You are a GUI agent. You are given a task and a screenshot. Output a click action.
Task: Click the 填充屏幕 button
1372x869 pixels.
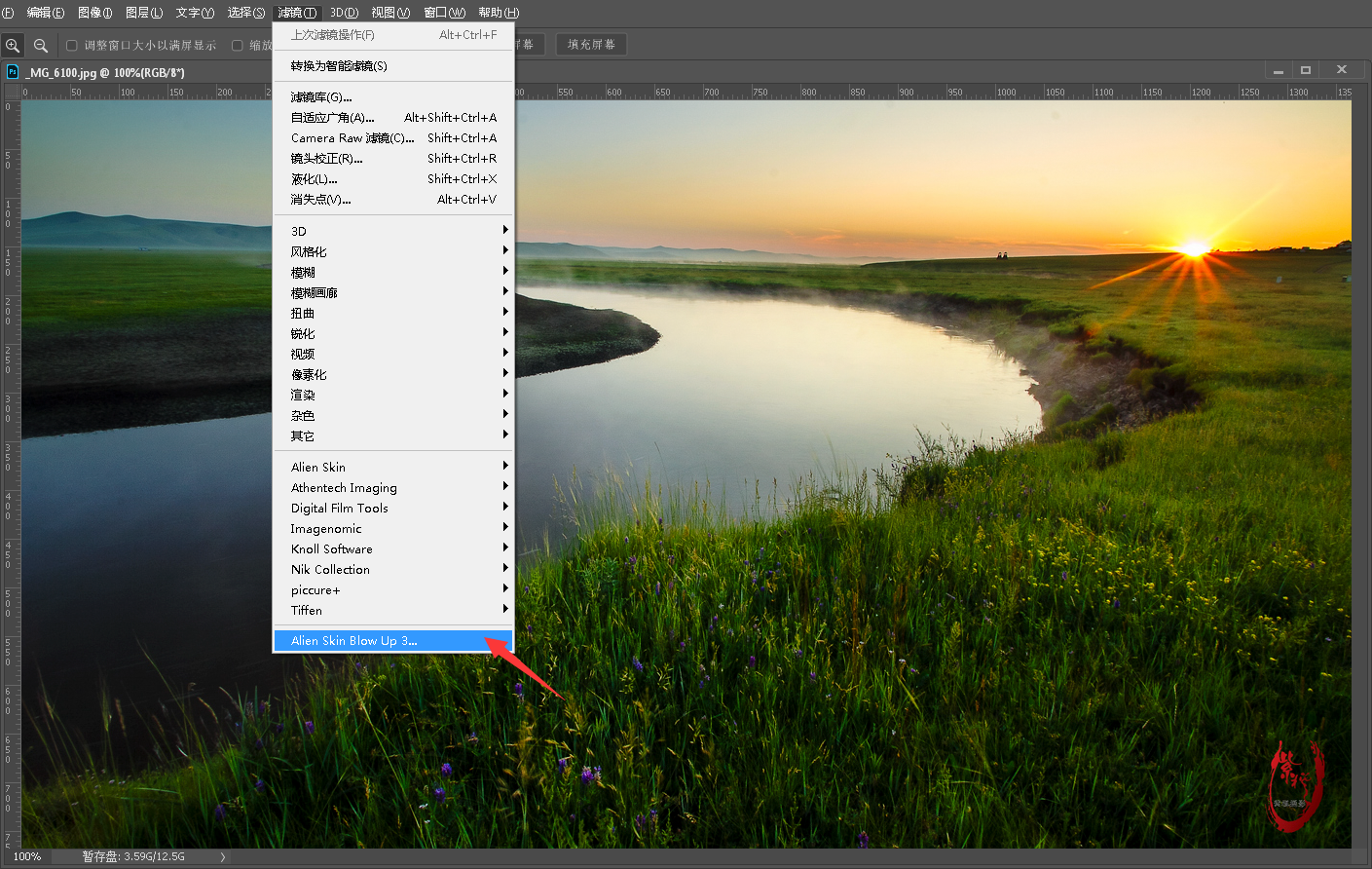pos(591,45)
